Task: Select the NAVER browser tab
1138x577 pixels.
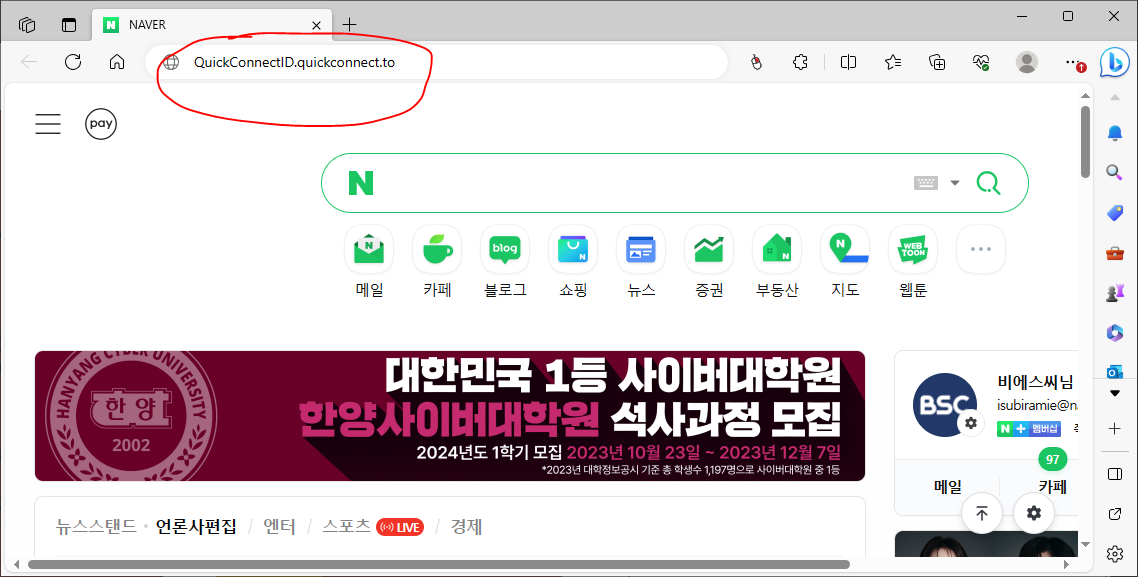Action: point(212,25)
